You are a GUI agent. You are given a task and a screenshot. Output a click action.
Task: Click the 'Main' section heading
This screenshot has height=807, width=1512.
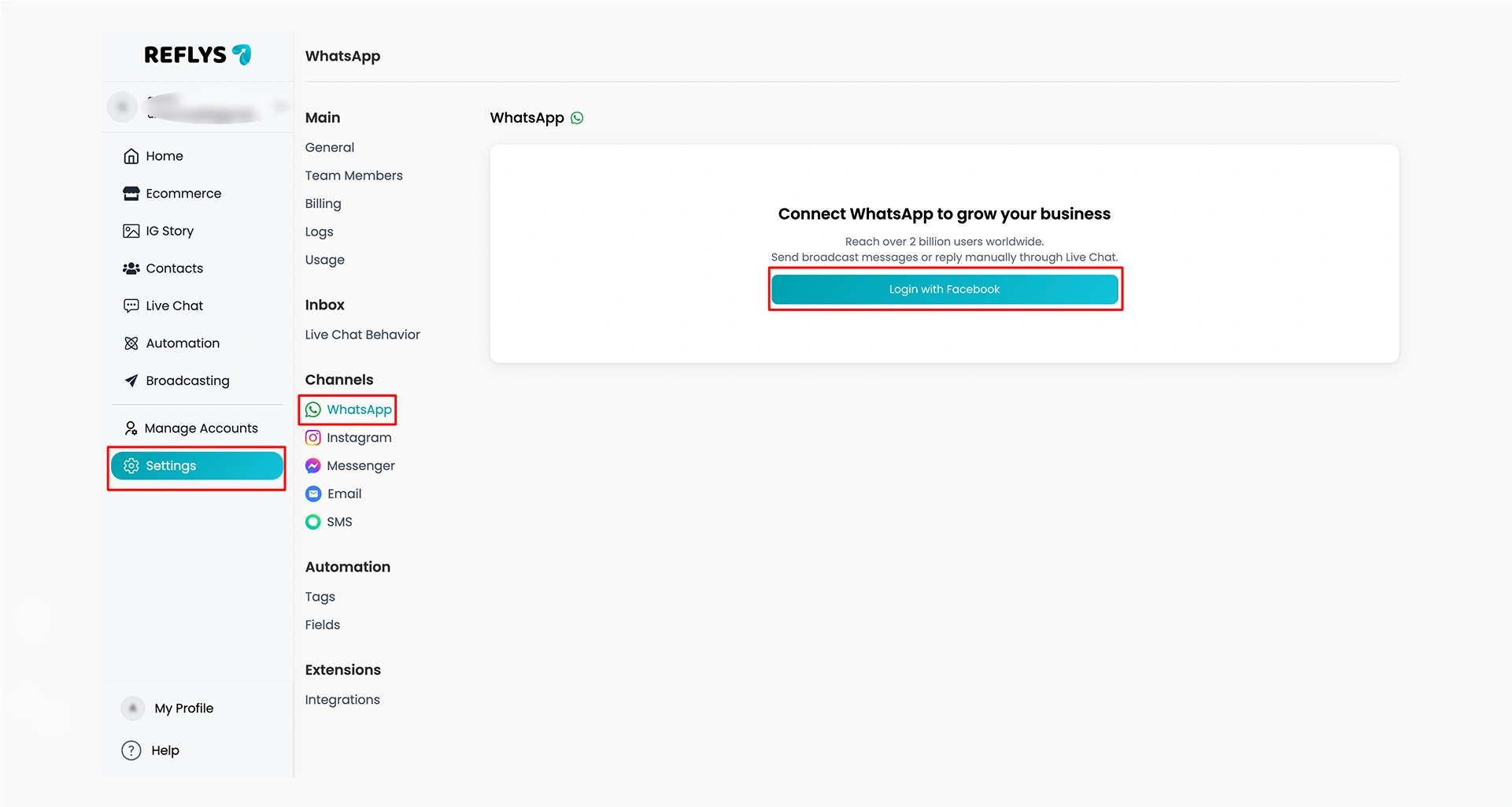[x=323, y=117]
